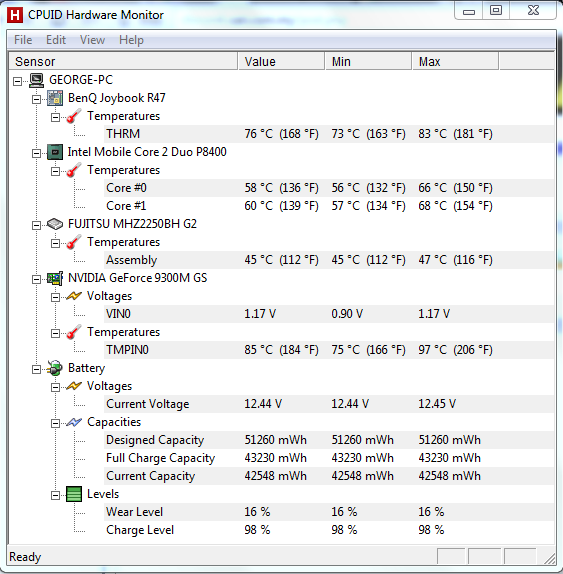This screenshot has height=574, width=563.
Task: Click the window resize grip corner
Action: [549, 558]
